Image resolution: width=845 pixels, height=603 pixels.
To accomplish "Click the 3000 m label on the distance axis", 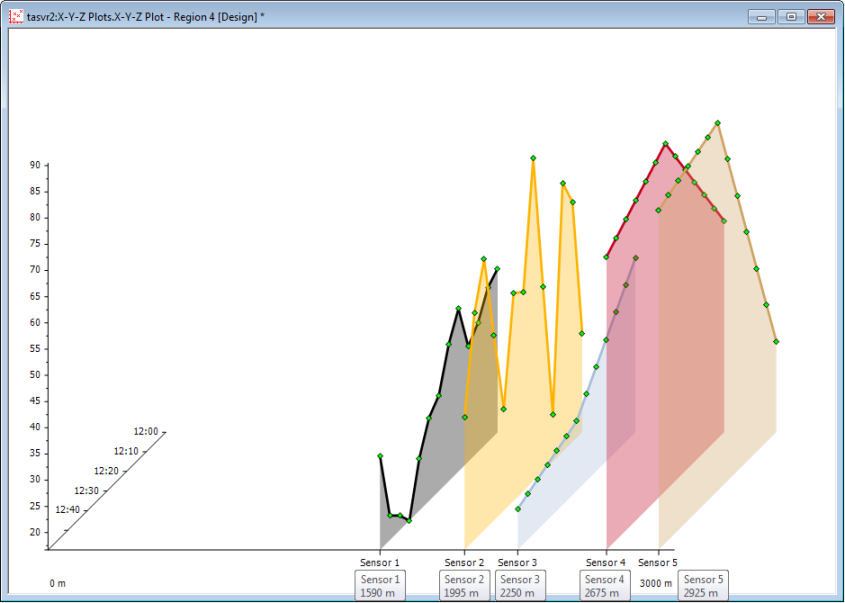I will click(x=656, y=583).
